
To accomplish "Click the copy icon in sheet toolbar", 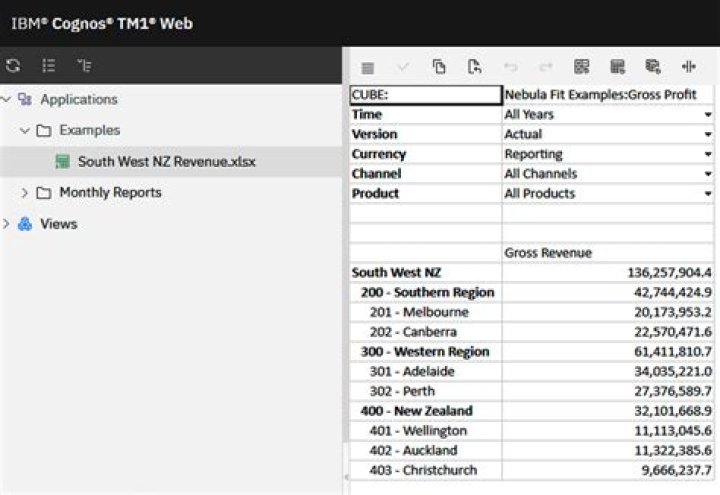I will tap(439, 67).
